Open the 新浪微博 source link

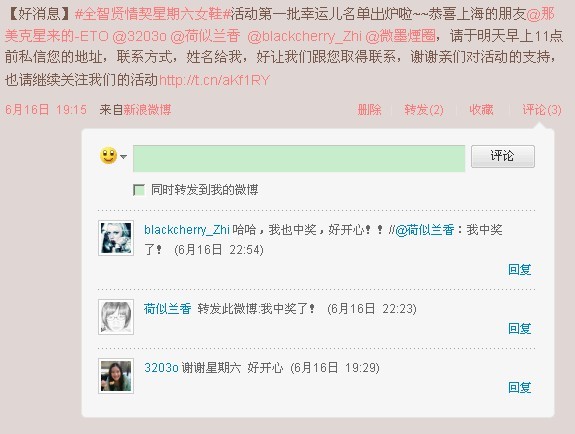click(147, 110)
